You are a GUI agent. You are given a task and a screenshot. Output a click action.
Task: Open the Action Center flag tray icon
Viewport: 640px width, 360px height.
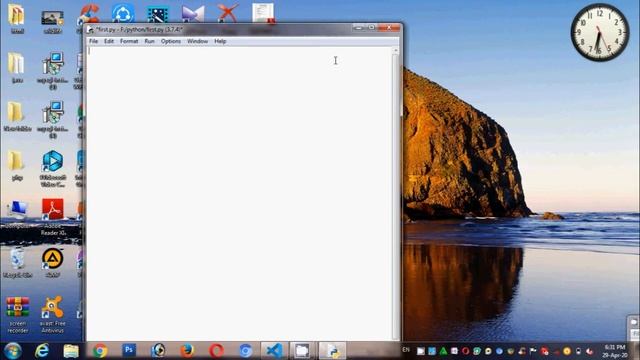[533, 351]
